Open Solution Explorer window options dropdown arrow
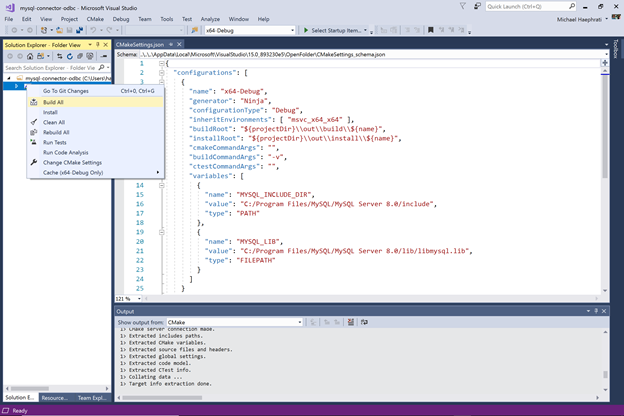 pos(90,45)
